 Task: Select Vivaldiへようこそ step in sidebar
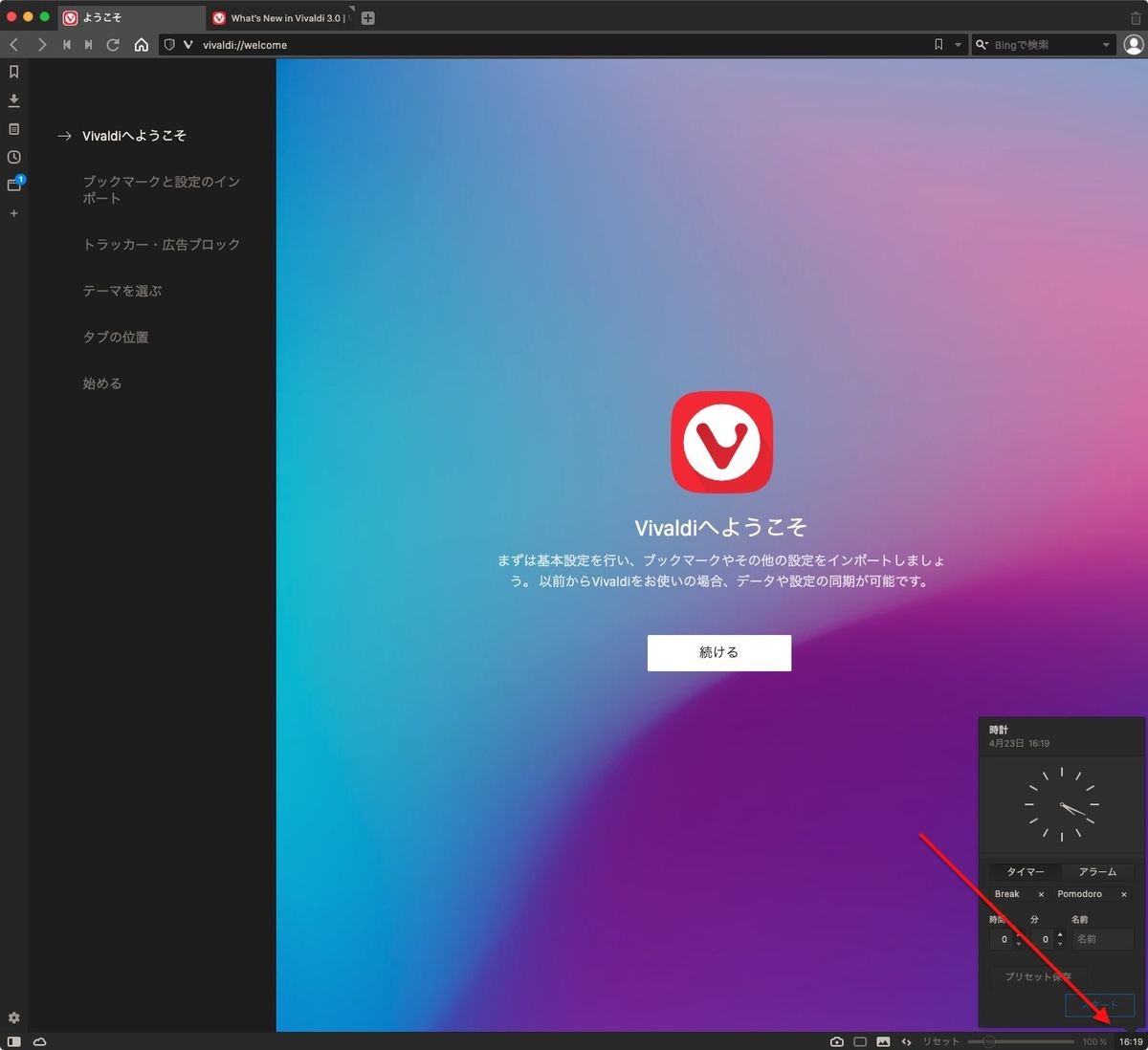(134, 136)
